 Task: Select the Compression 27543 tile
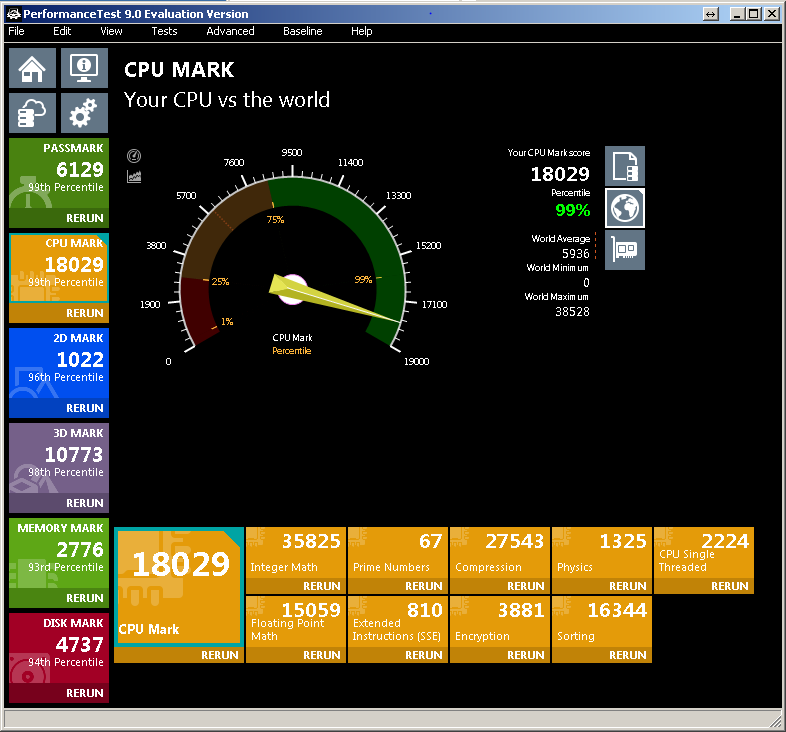point(500,553)
